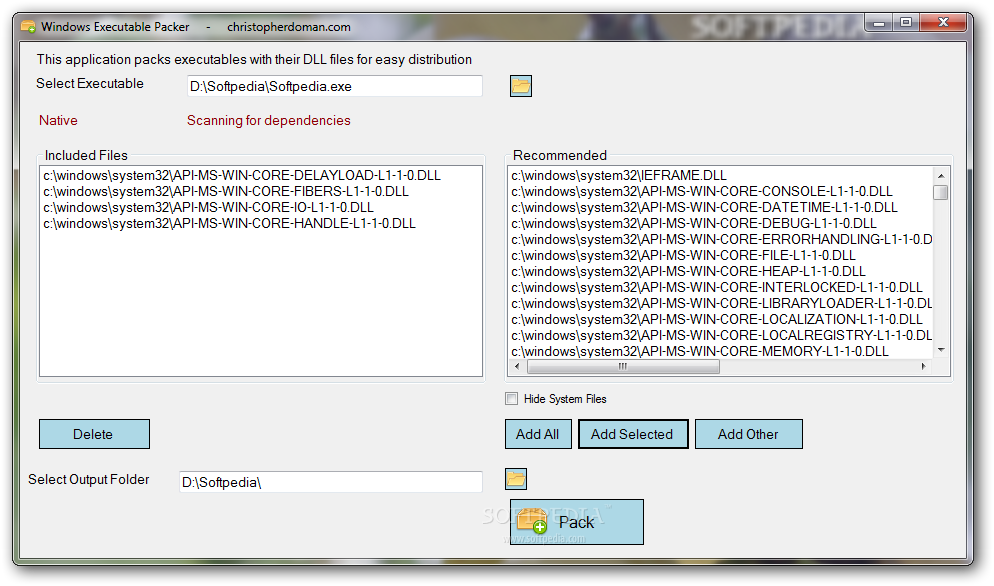Browse for output folder using folder icon
The image size is (994, 586).
pos(515,479)
